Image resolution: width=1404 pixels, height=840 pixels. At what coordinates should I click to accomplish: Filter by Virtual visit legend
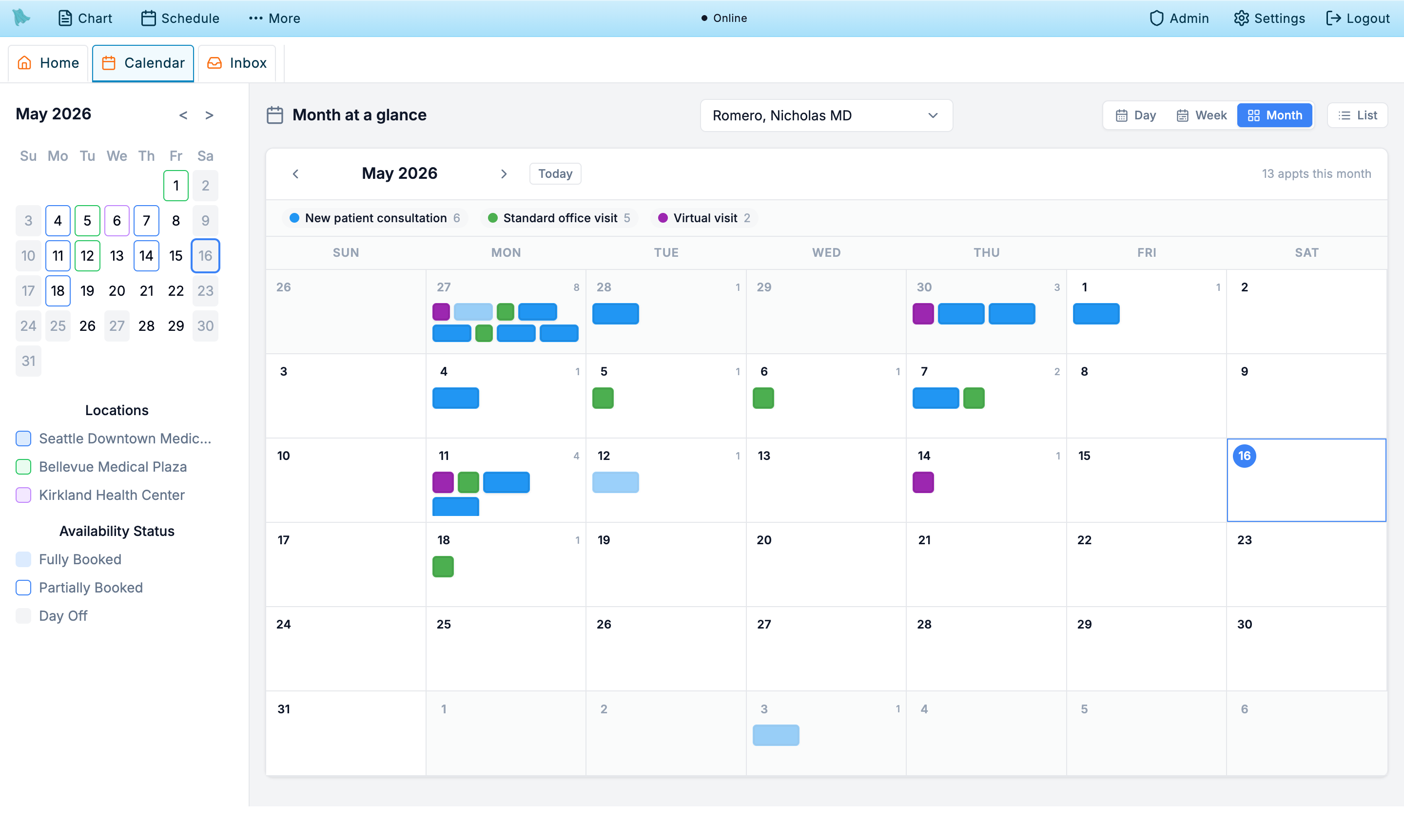pyautogui.click(x=704, y=218)
